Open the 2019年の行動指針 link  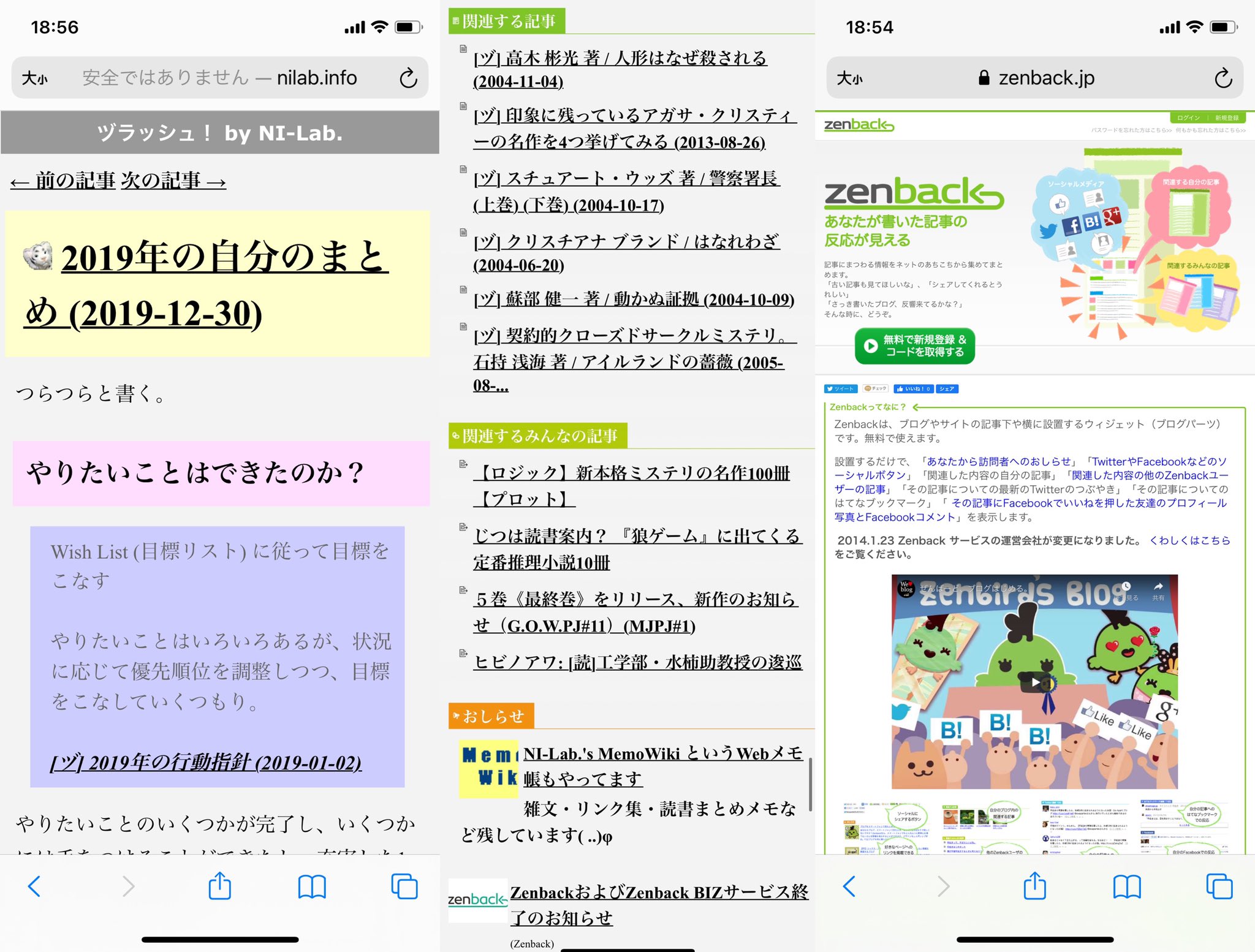206,762
